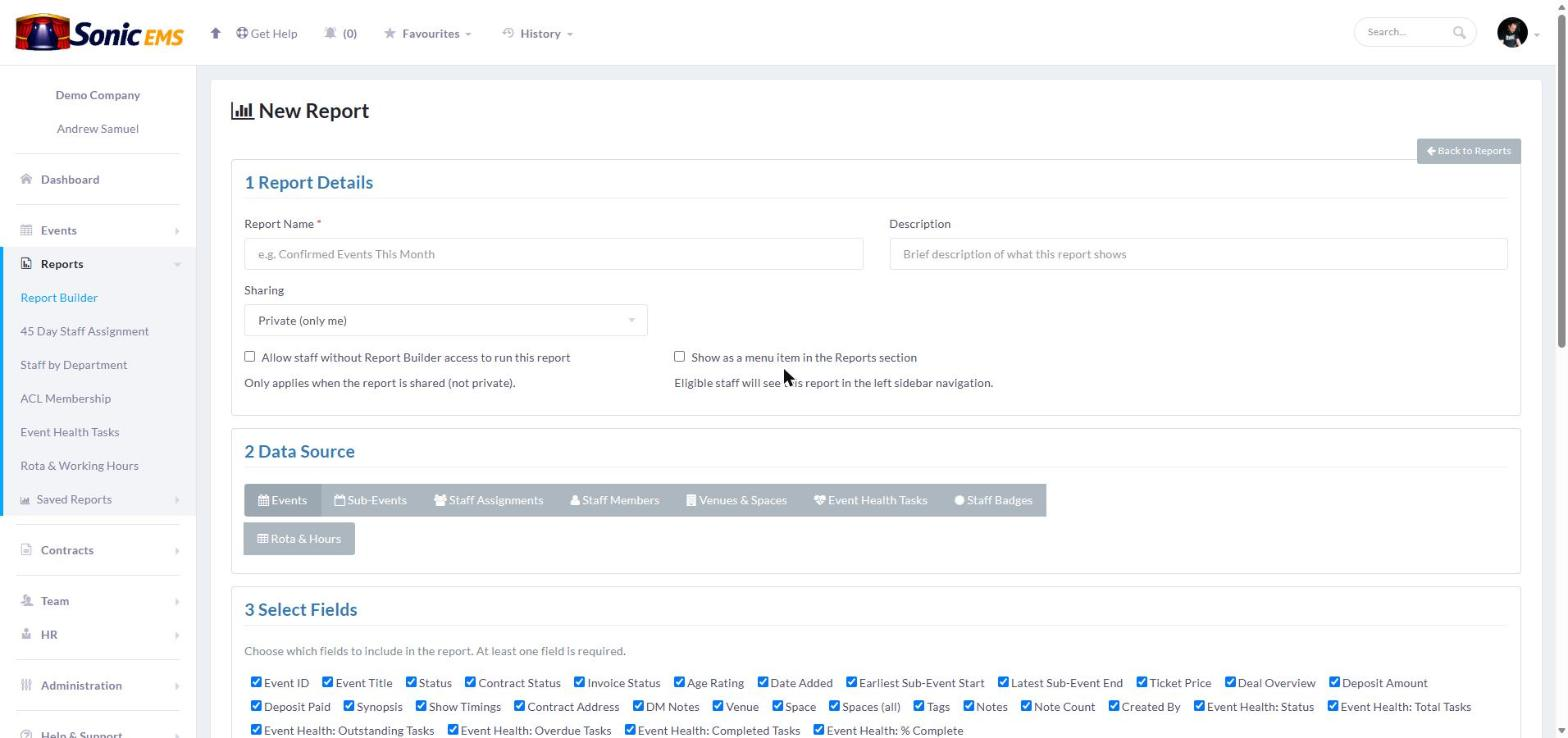
Task: Click the Favourites star icon
Action: coord(390,33)
